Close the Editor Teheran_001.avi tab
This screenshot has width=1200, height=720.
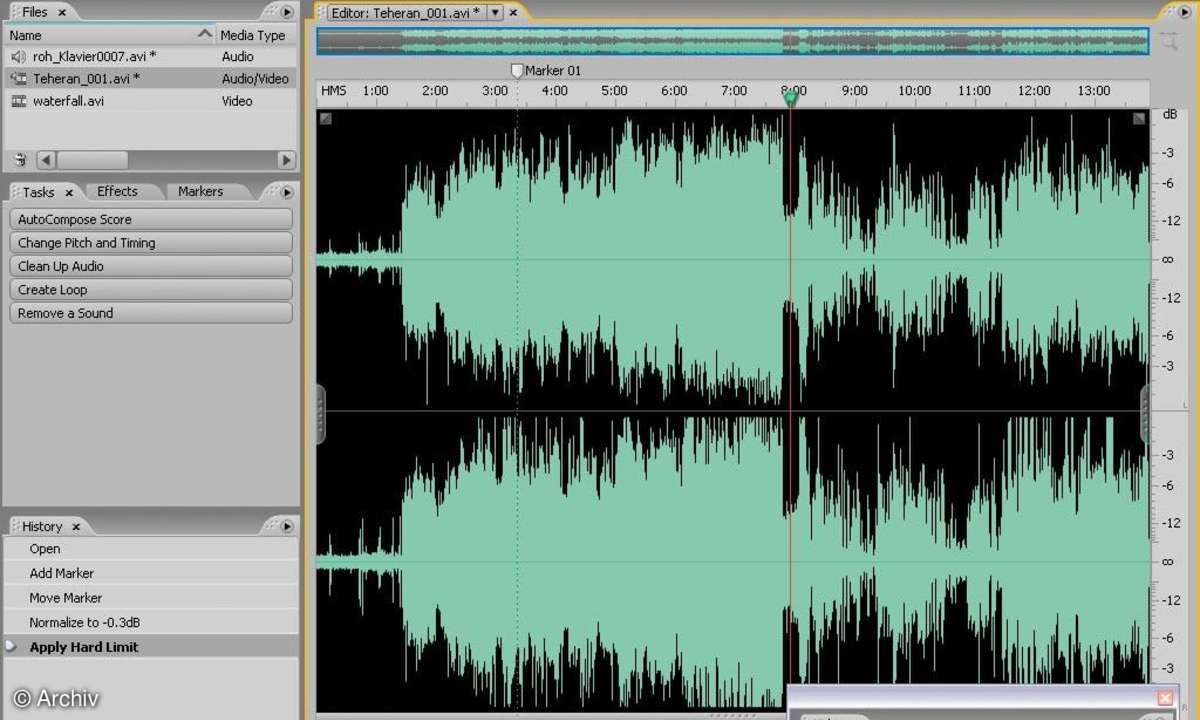514,13
